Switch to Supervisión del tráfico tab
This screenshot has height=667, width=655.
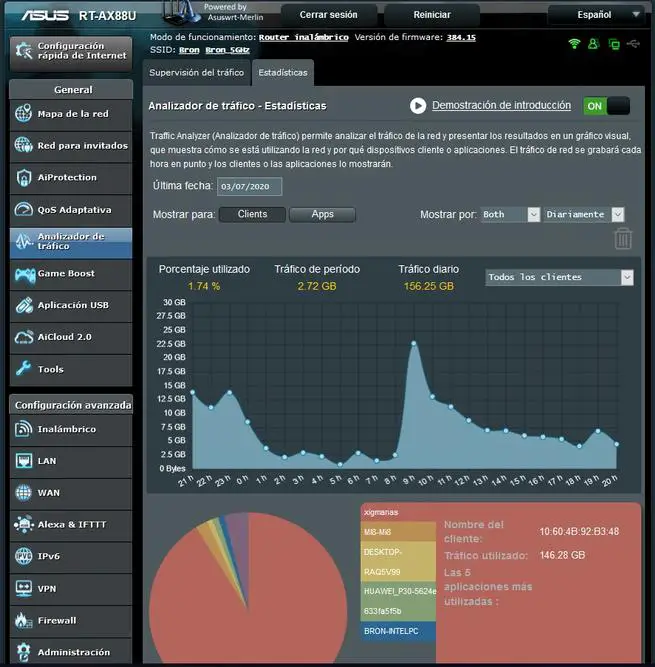(196, 73)
